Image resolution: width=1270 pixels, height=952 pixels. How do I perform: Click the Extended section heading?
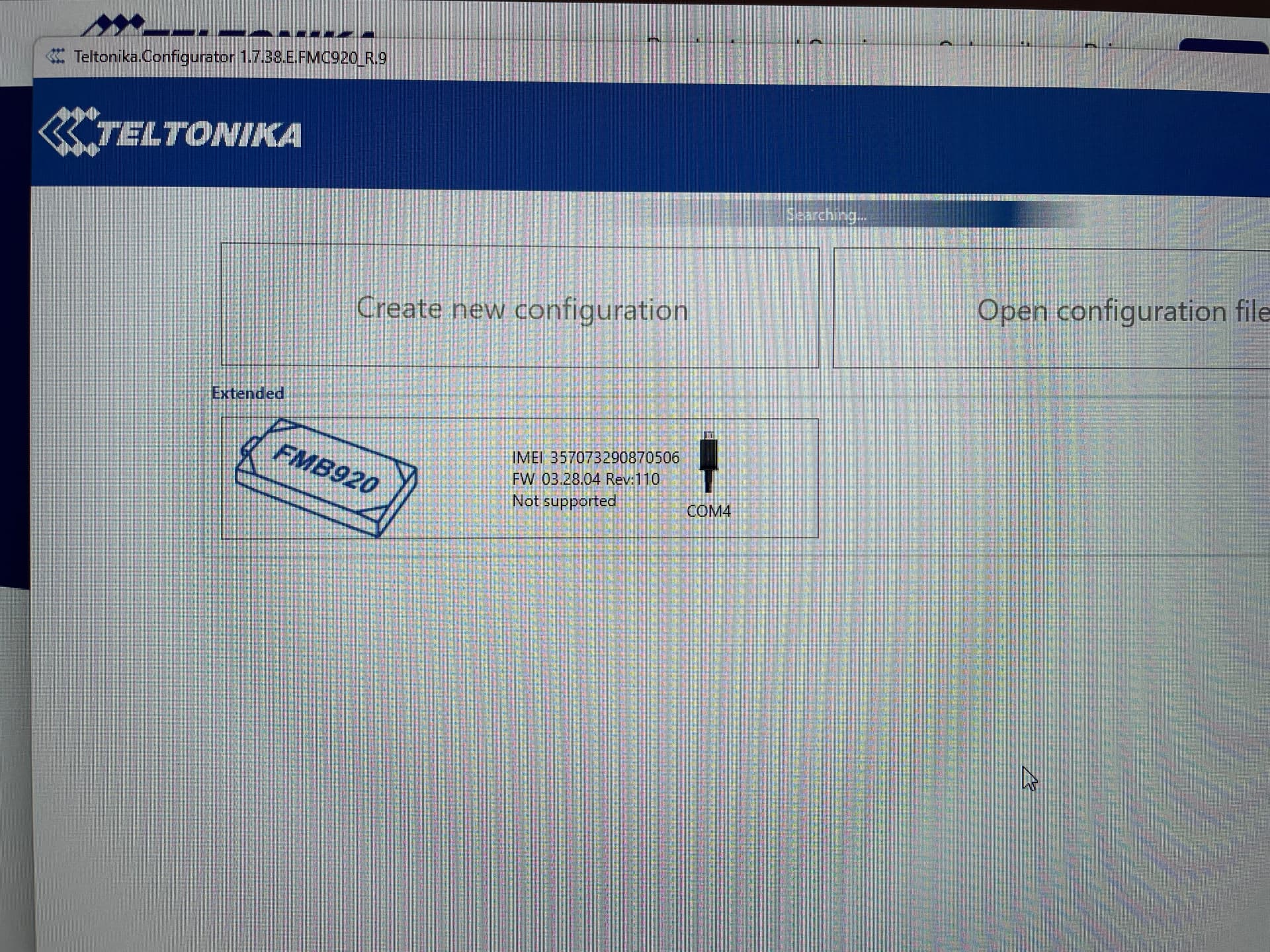[x=247, y=393]
